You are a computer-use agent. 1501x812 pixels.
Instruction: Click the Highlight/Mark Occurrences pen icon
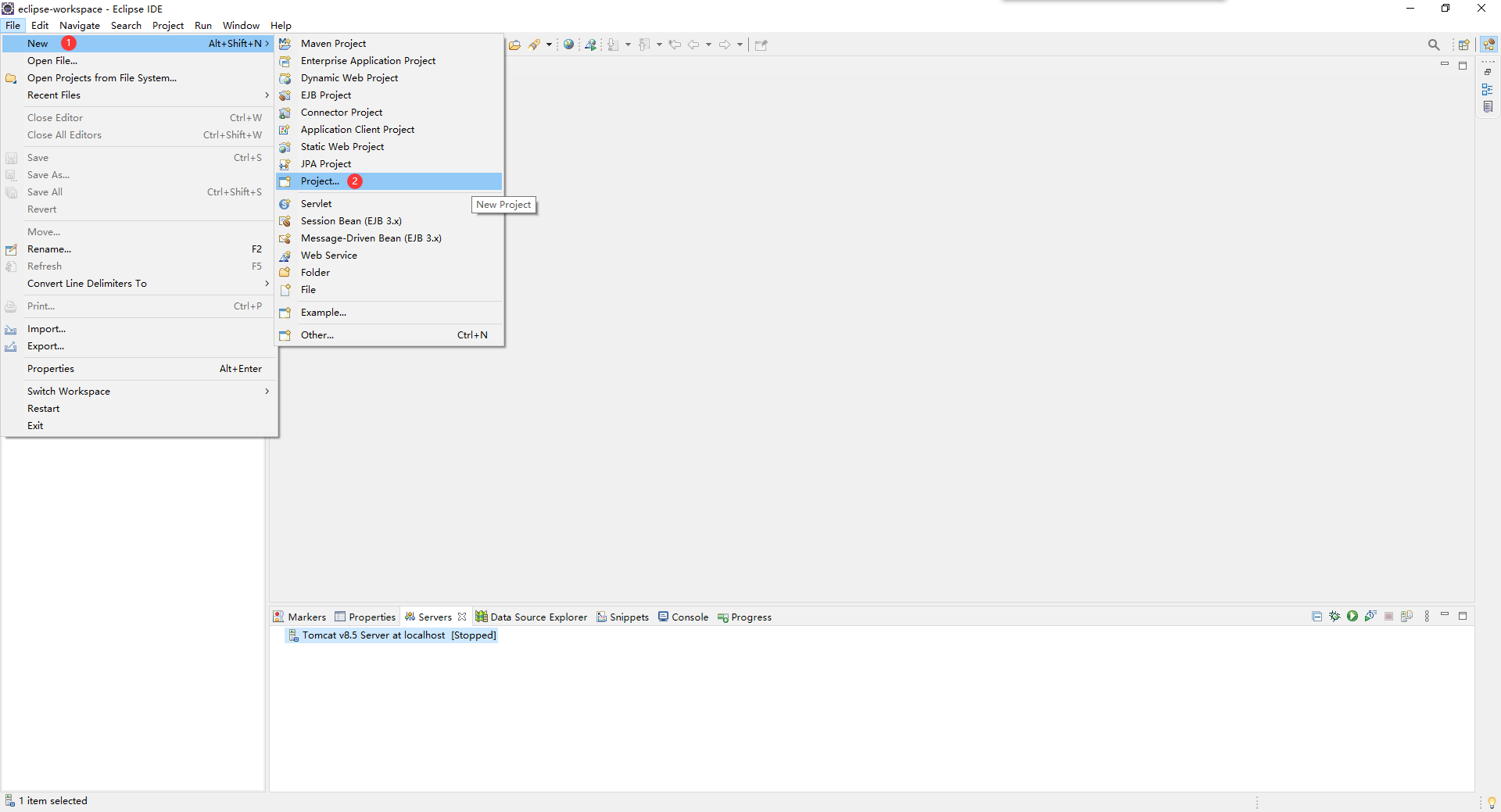pyautogui.click(x=536, y=45)
